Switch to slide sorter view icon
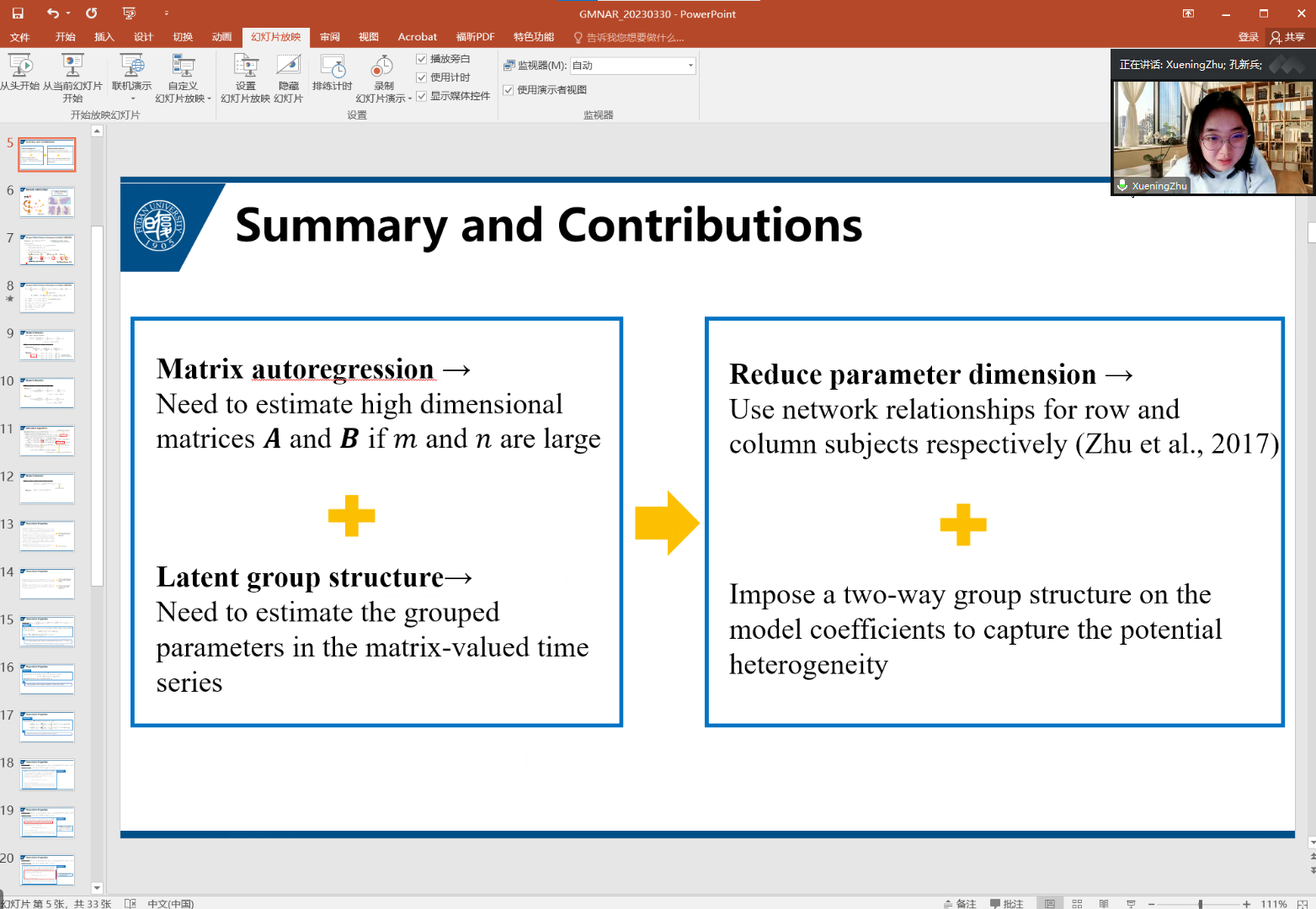The image size is (1316, 909). tap(1077, 903)
